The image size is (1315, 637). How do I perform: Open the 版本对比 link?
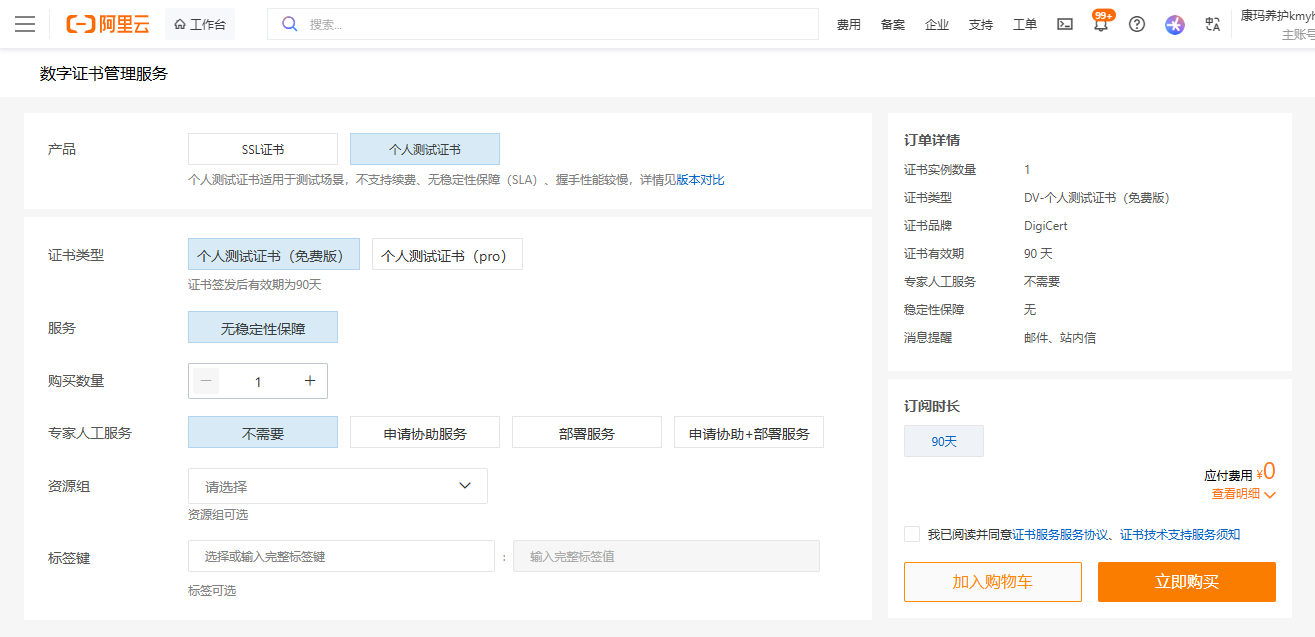[700, 180]
